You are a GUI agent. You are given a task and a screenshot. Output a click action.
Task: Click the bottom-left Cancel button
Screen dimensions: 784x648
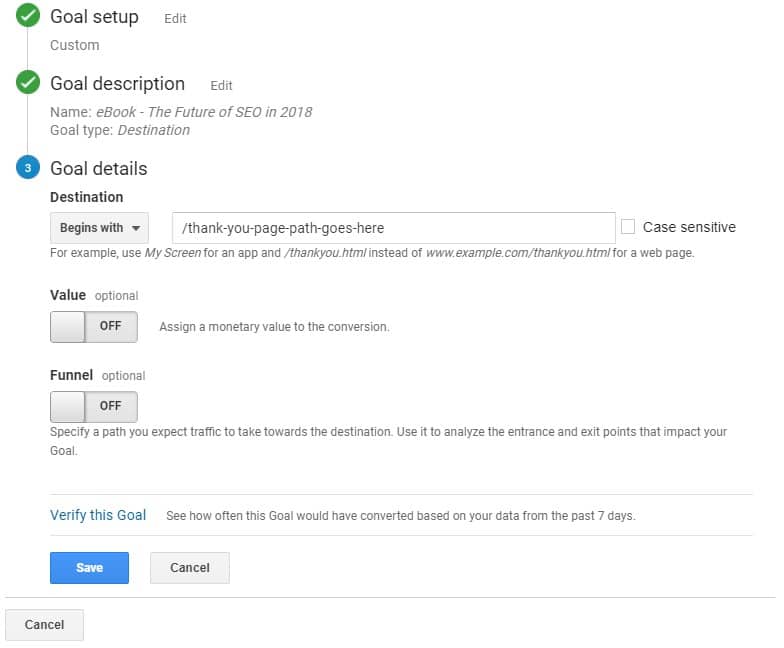click(44, 625)
